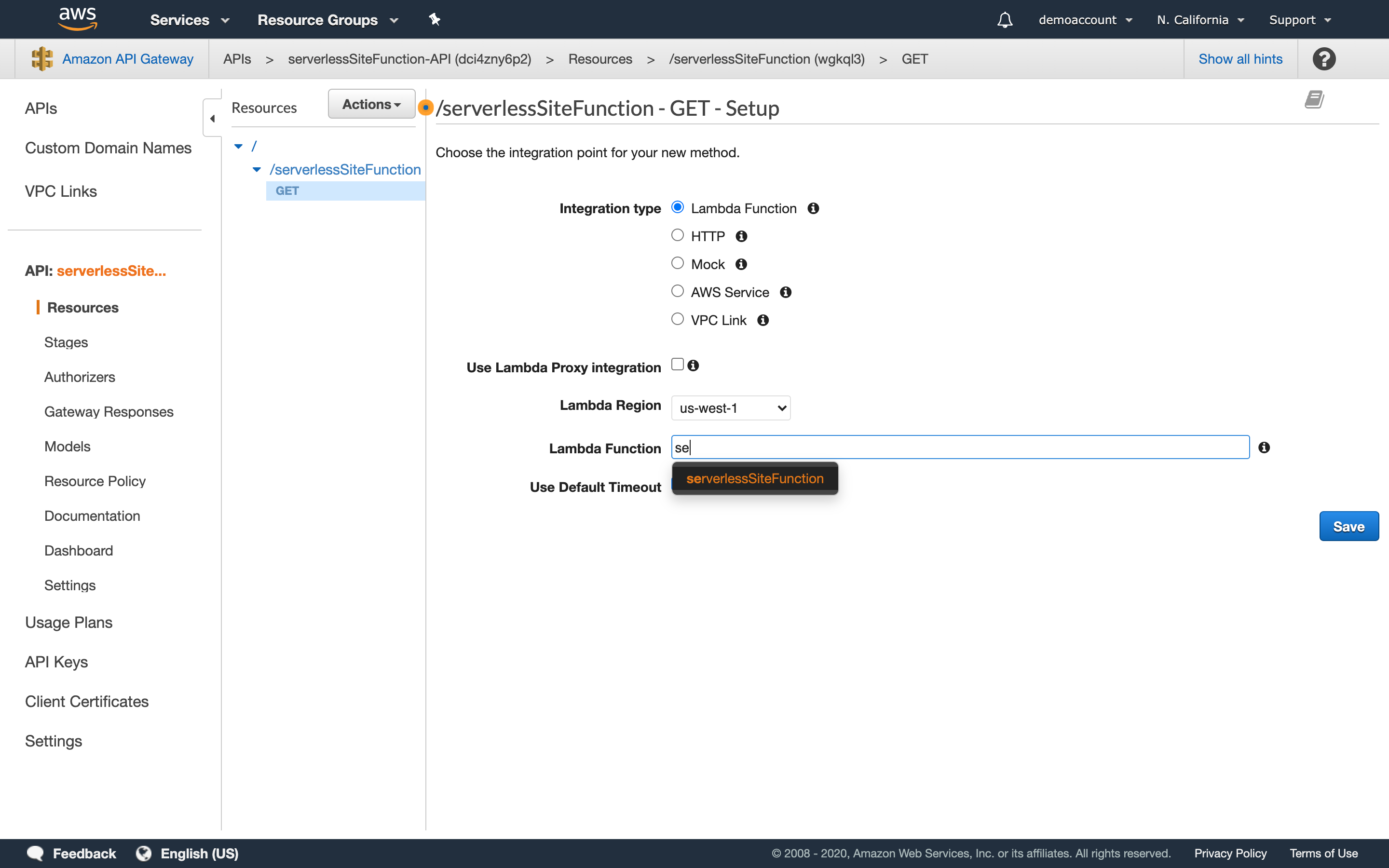The height and width of the screenshot is (868, 1389).
Task: Click the Lambda Function input field
Action: pos(960,447)
